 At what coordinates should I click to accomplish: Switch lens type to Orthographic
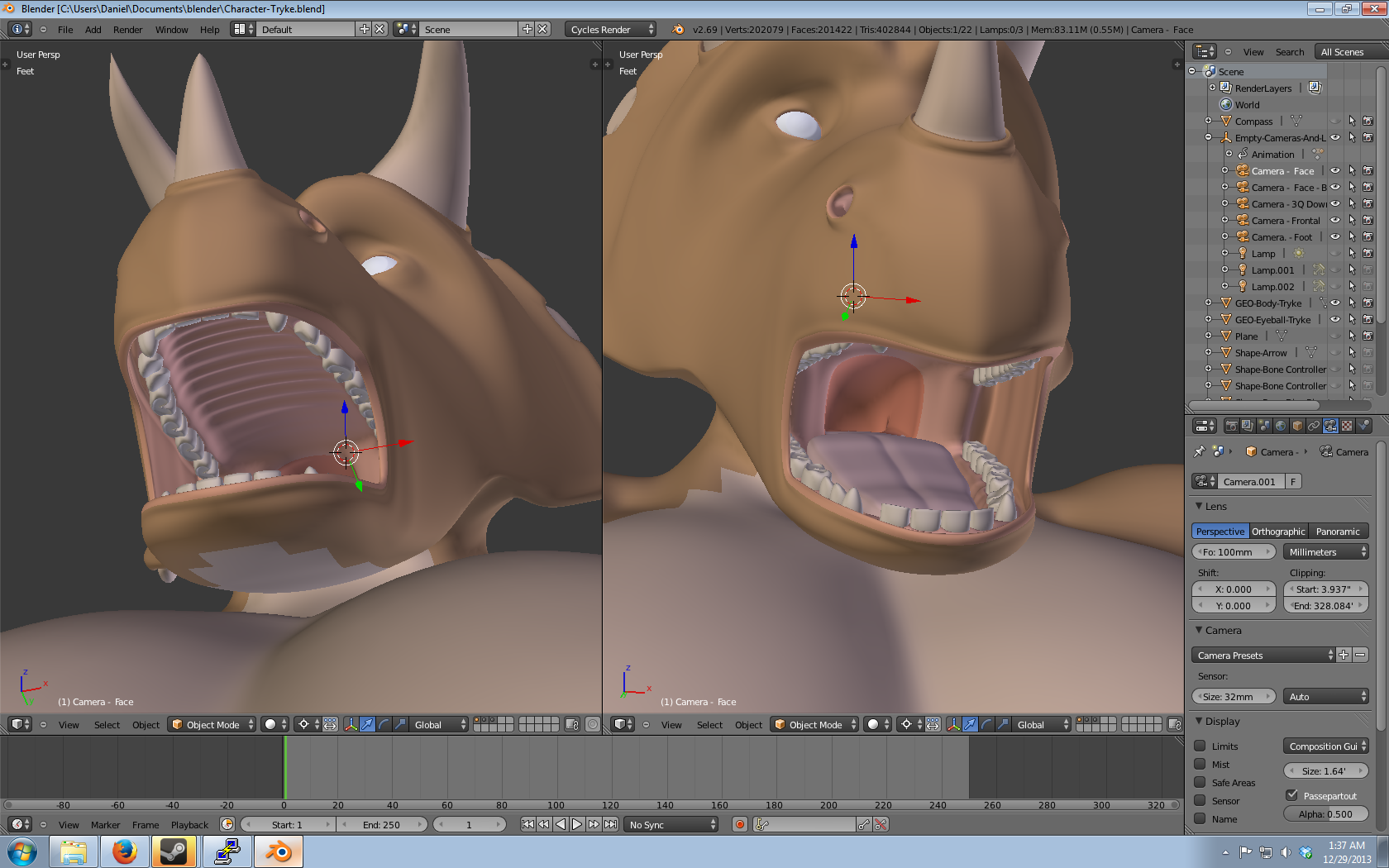click(x=1278, y=531)
